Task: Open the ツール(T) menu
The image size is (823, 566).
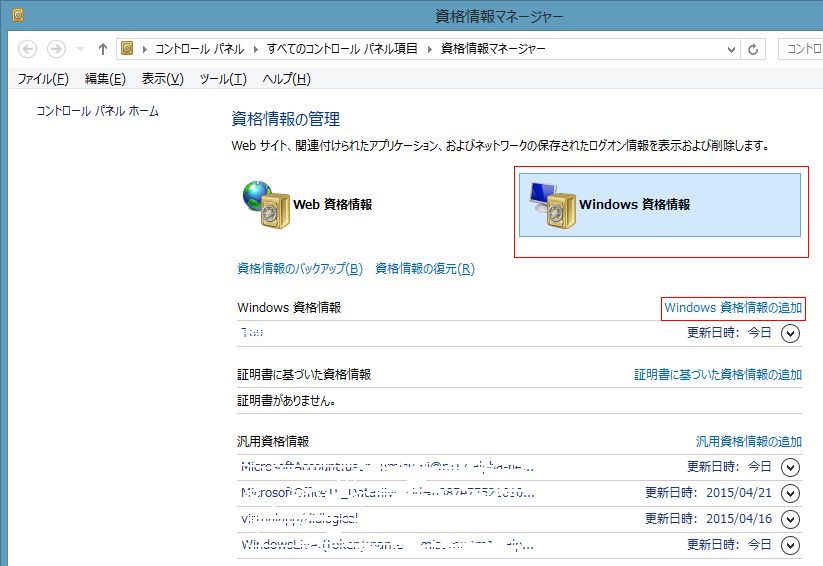Action: coord(223,79)
